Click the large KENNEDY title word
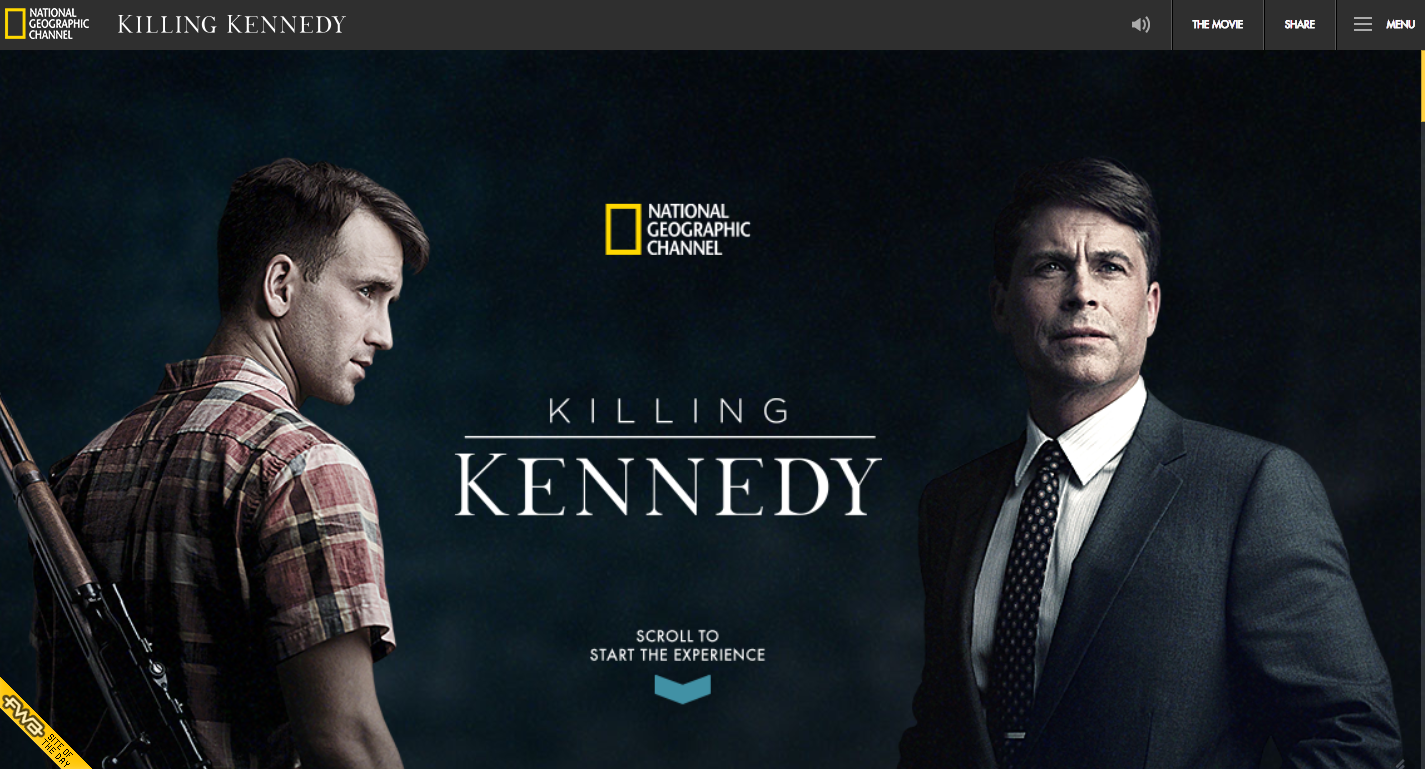The height and width of the screenshot is (769, 1425). [x=668, y=486]
